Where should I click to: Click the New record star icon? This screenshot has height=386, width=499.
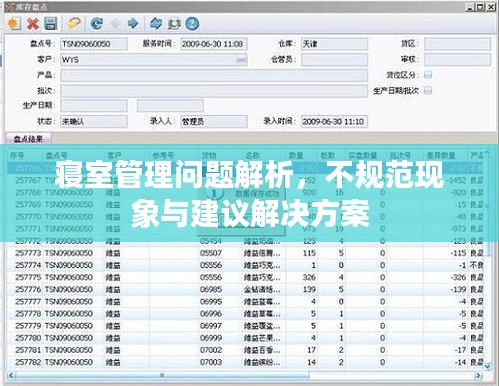coord(14,23)
